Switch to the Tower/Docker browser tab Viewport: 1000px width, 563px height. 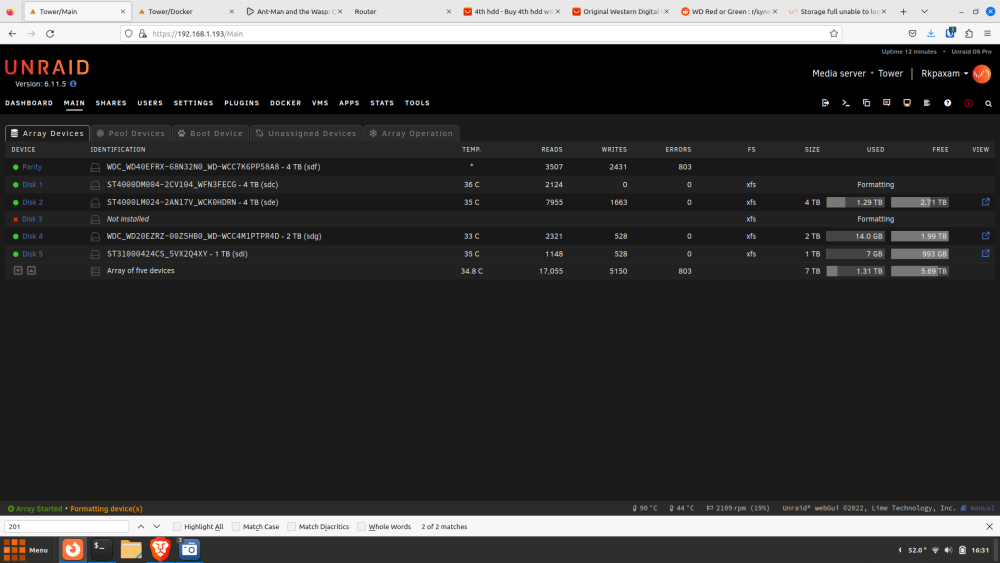click(186, 11)
